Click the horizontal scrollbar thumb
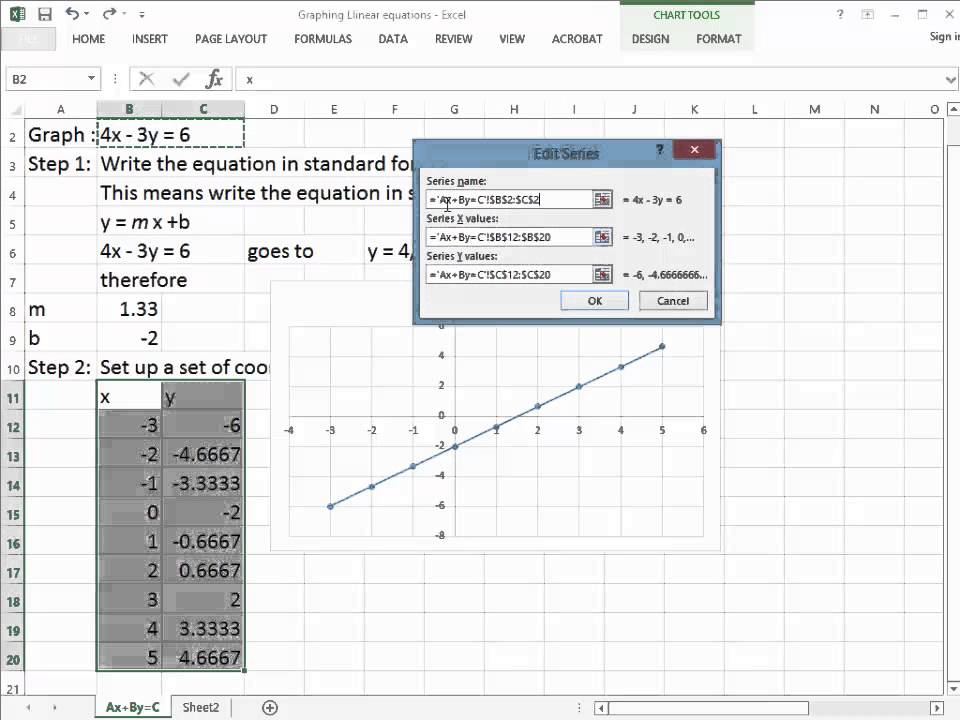This screenshot has width=960, height=720. (708, 708)
